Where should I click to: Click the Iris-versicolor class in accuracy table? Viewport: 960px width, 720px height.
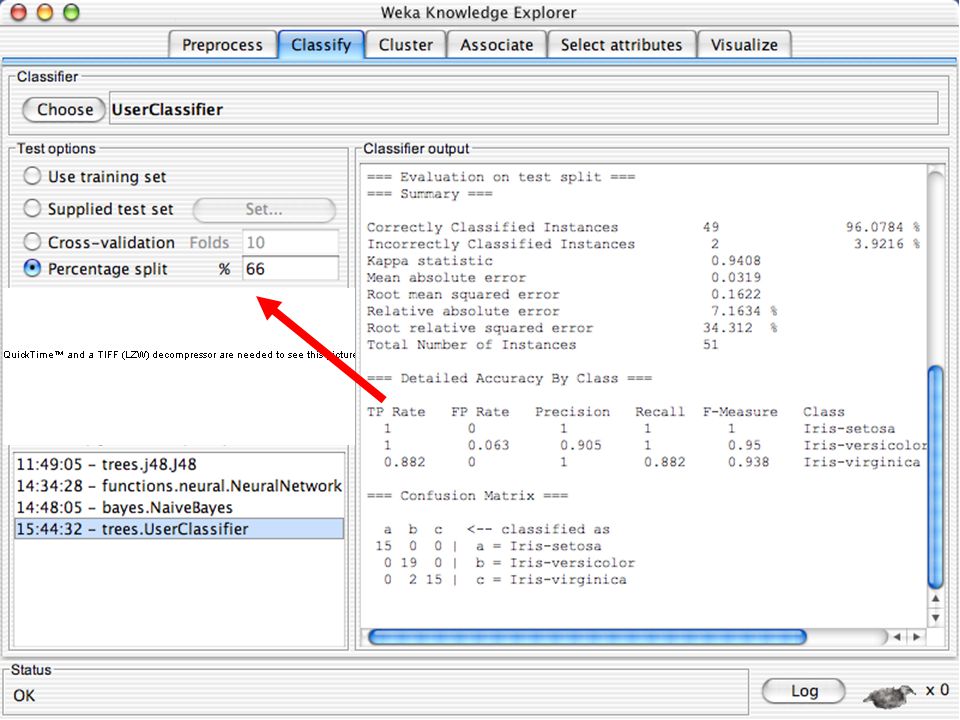(865, 445)
